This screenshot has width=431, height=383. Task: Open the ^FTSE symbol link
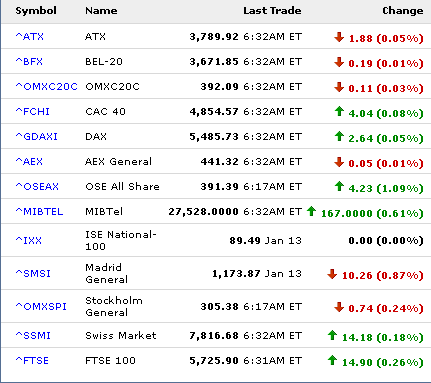(x=32, y=360)
